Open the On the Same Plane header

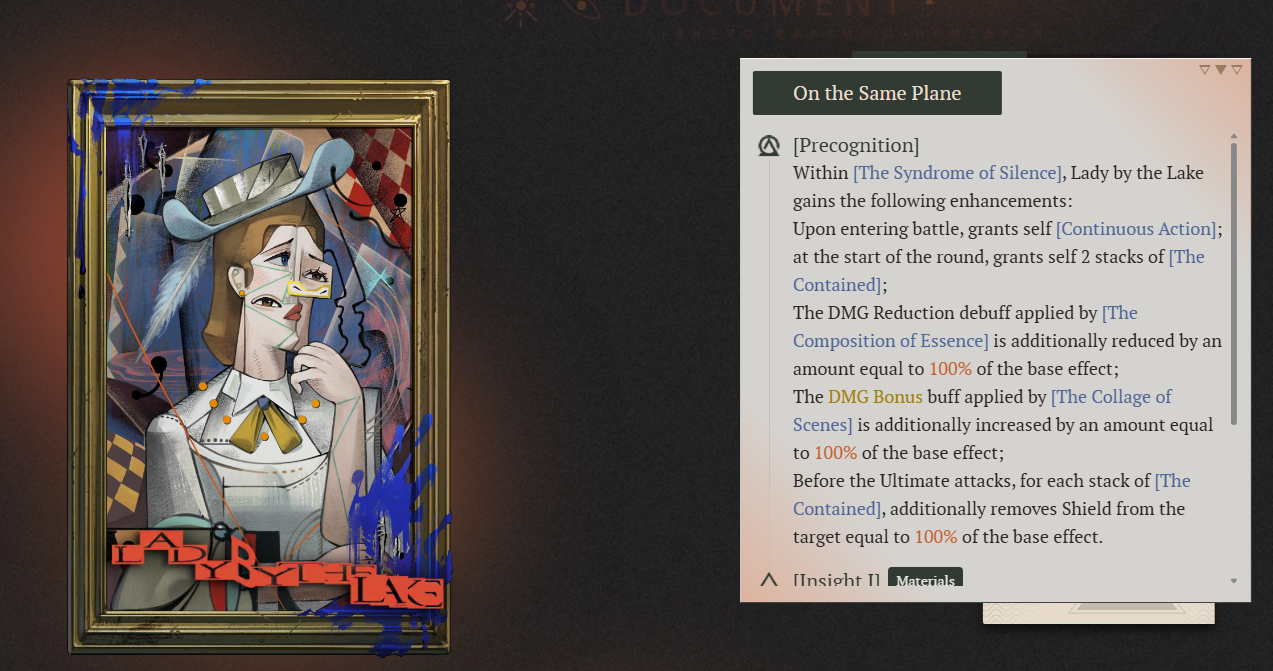tap(877, 93)
